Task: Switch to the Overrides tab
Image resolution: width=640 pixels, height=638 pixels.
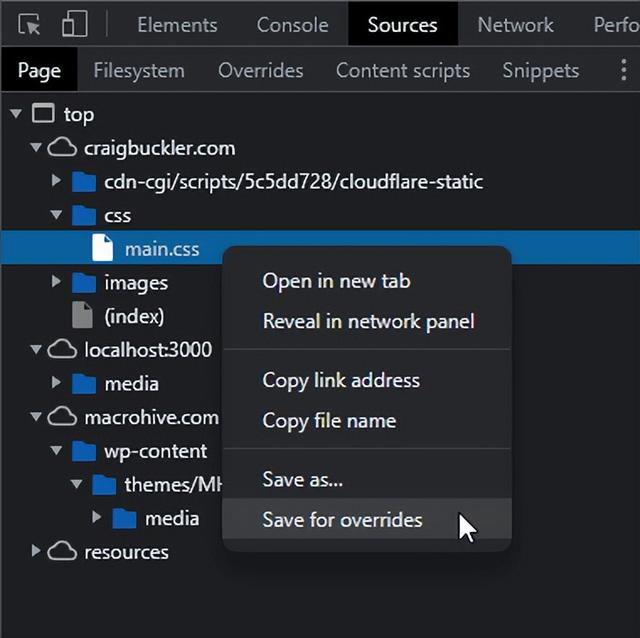Action: point(261,70)
